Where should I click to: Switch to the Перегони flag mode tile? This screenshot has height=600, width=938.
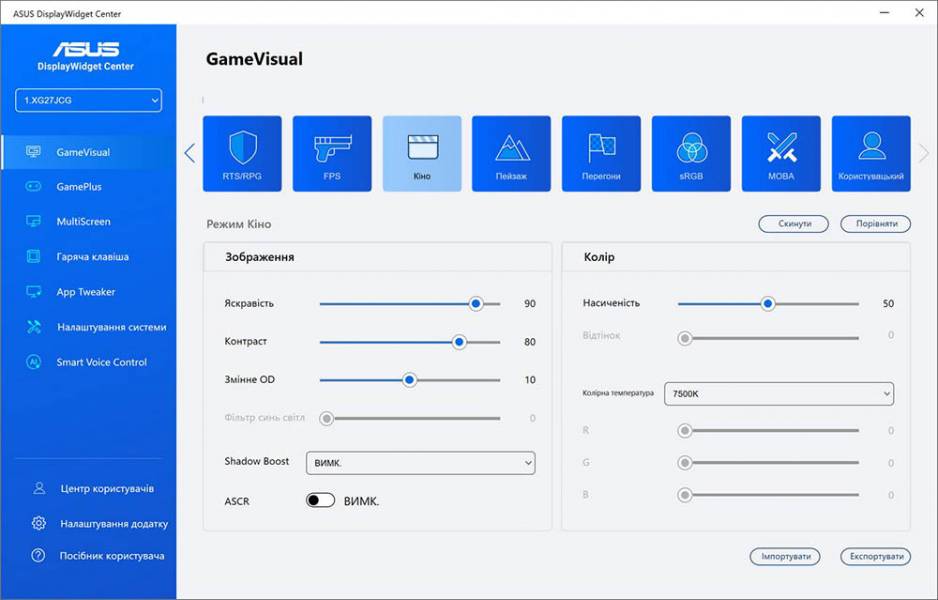(601, 154)
